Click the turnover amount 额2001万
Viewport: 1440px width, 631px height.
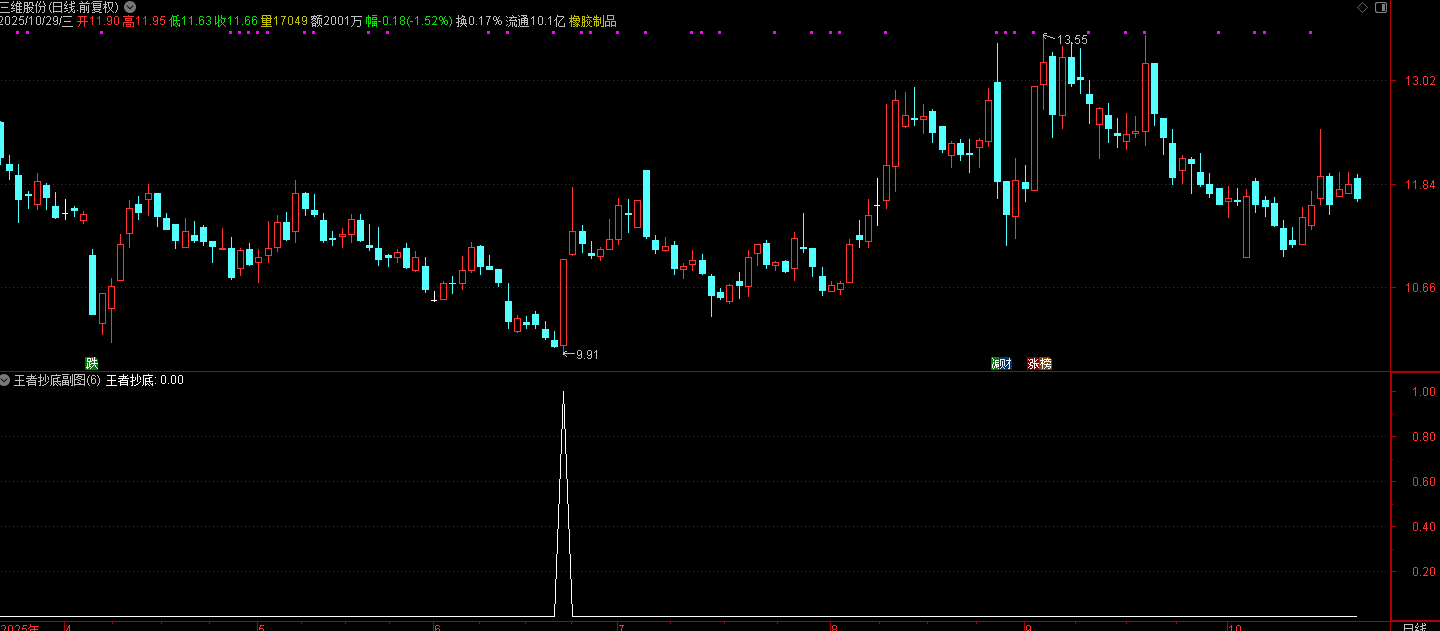tap(337, 21)
